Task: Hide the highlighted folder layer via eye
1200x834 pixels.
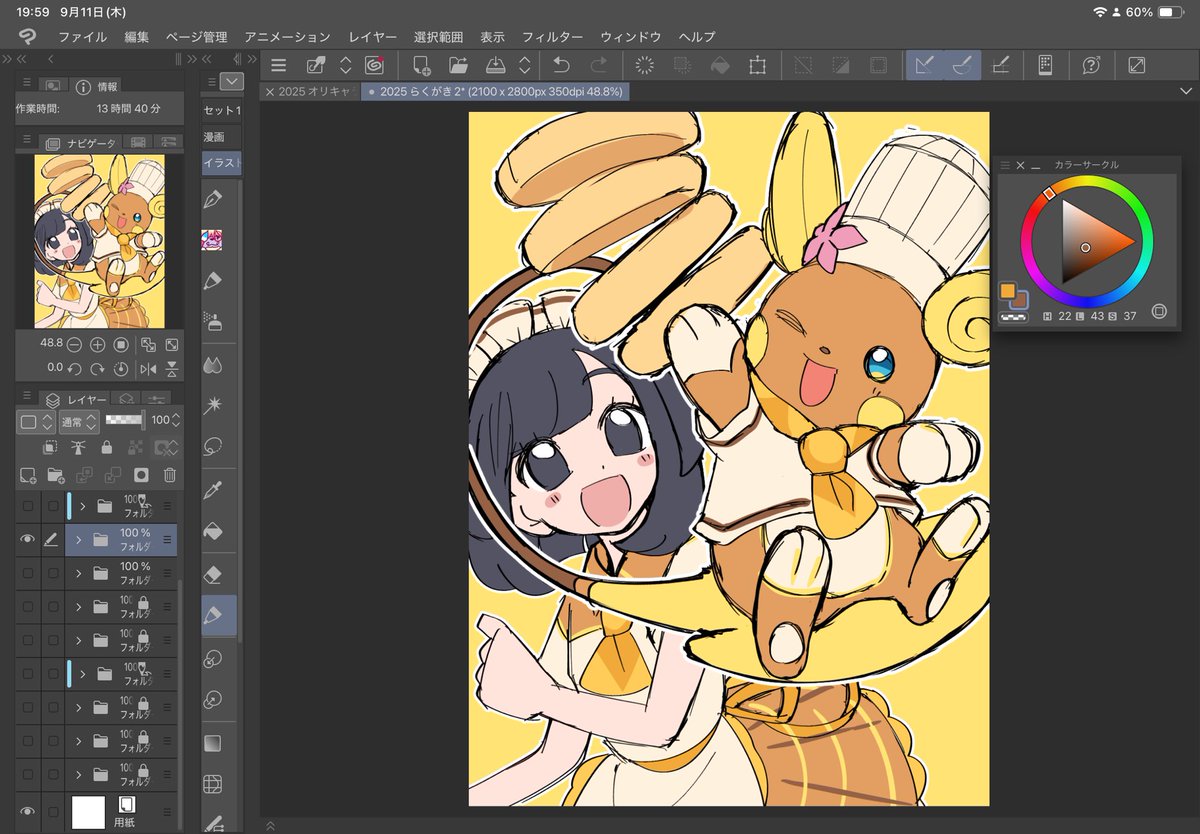Action: pyautogui.click(x=27, y=540)
